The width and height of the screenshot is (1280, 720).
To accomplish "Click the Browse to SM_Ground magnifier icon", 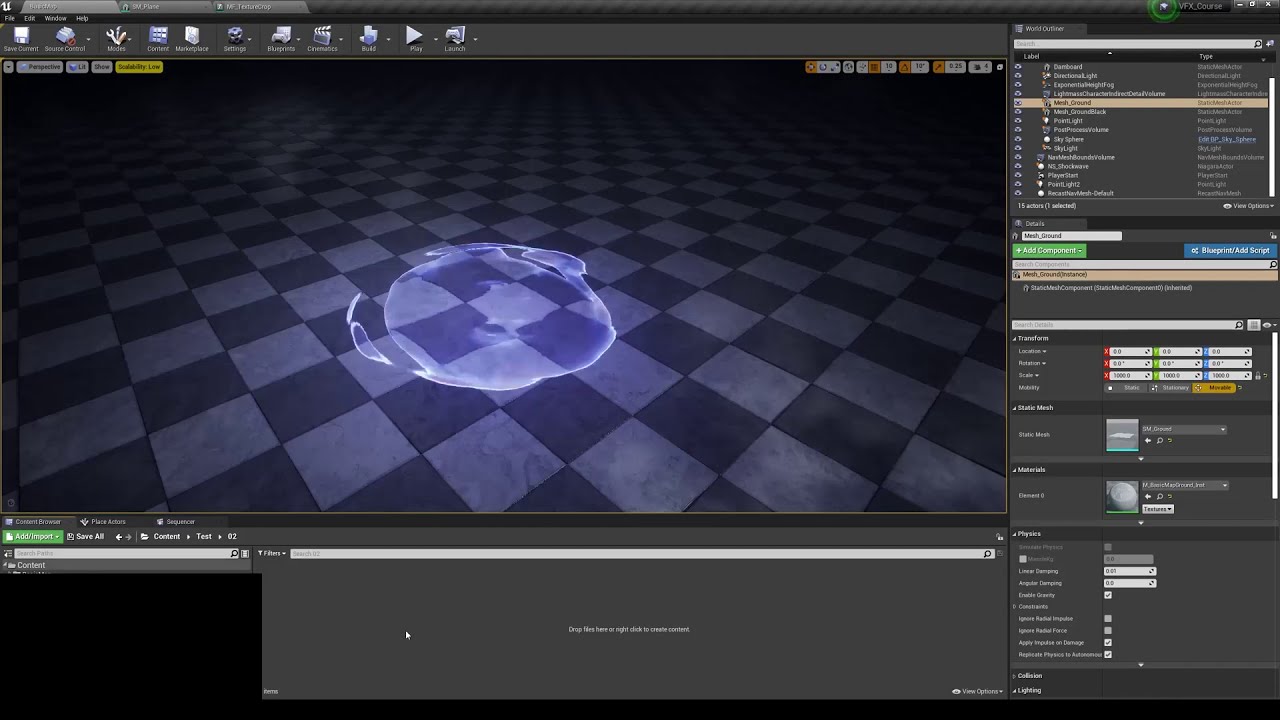I will (1159, 440).
